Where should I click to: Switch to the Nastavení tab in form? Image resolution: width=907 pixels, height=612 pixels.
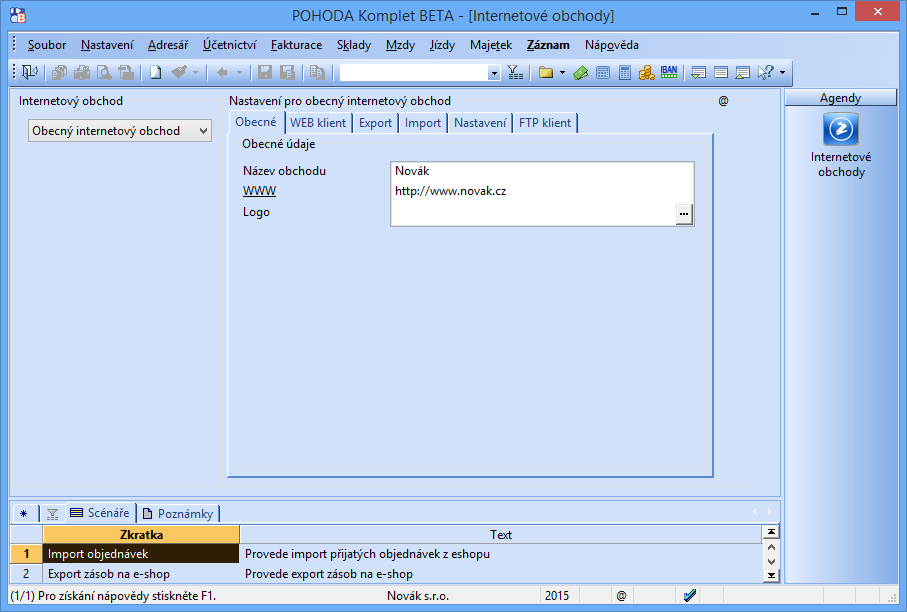coord(480,123)
